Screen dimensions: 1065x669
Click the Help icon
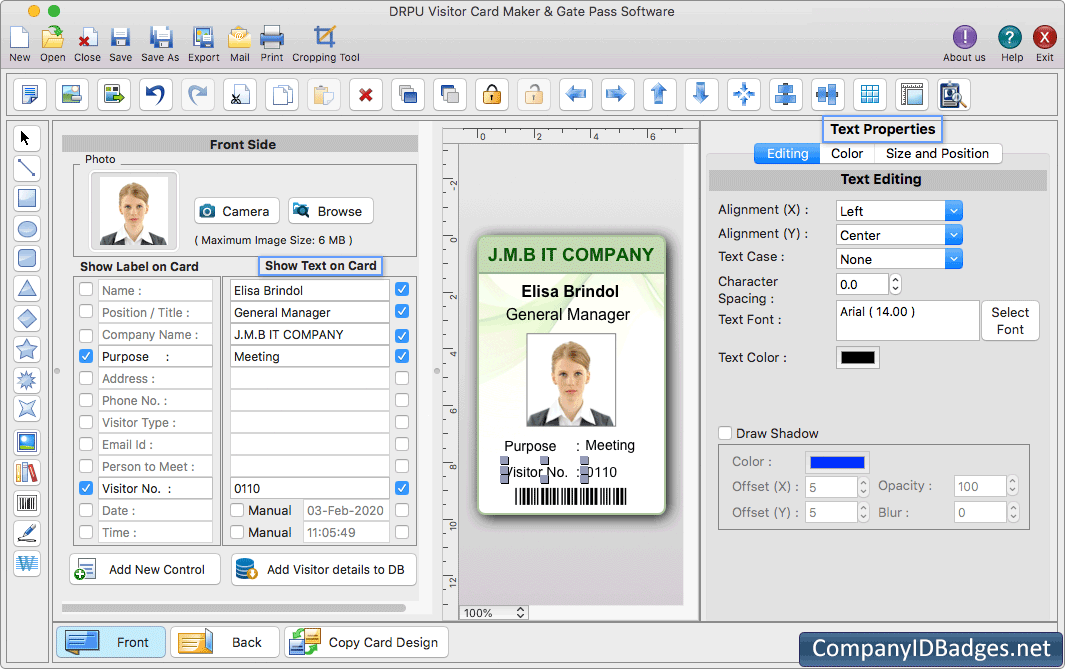pyautogui.click(x=1011, y=44)
